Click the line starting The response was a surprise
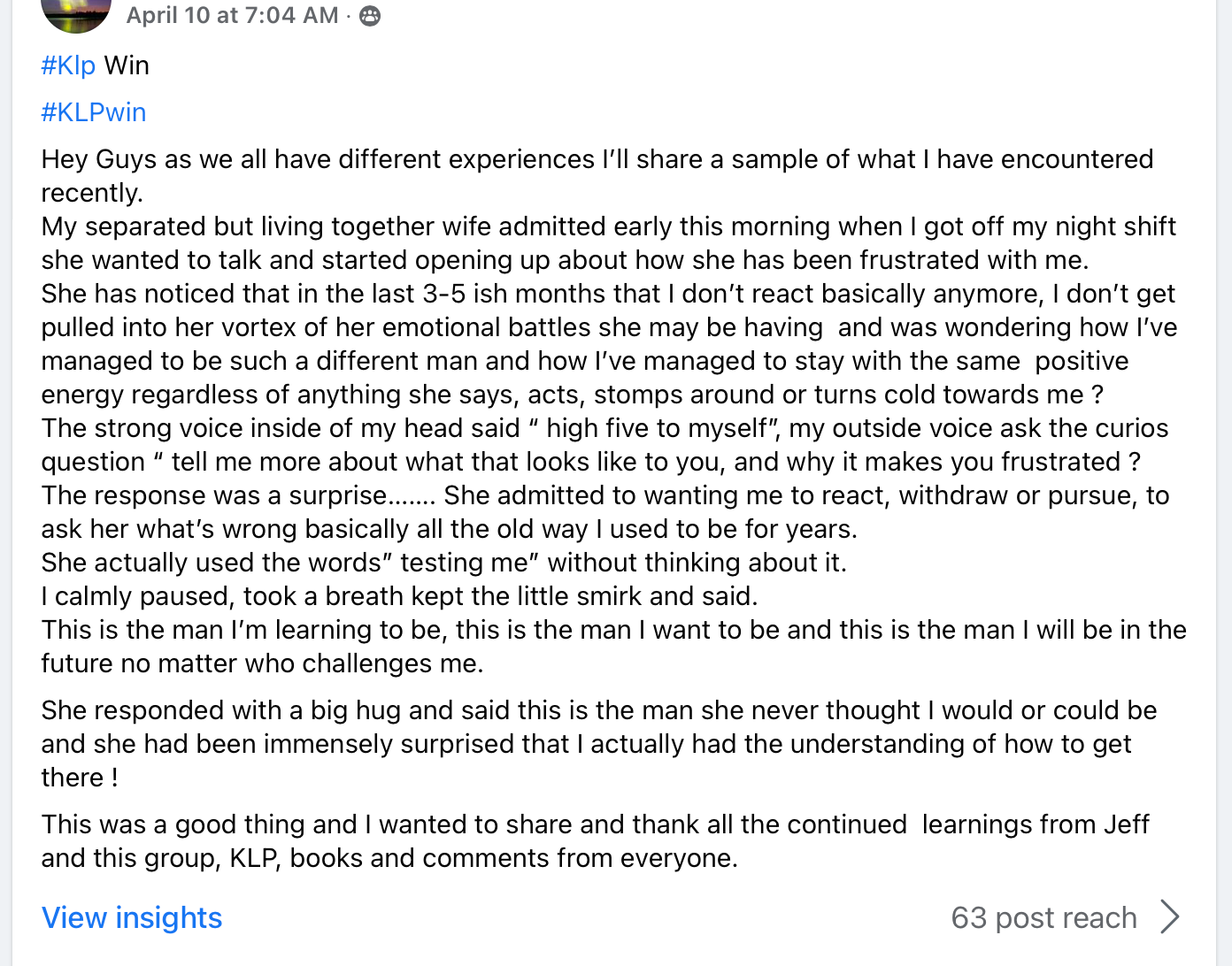 coord(604,495)
